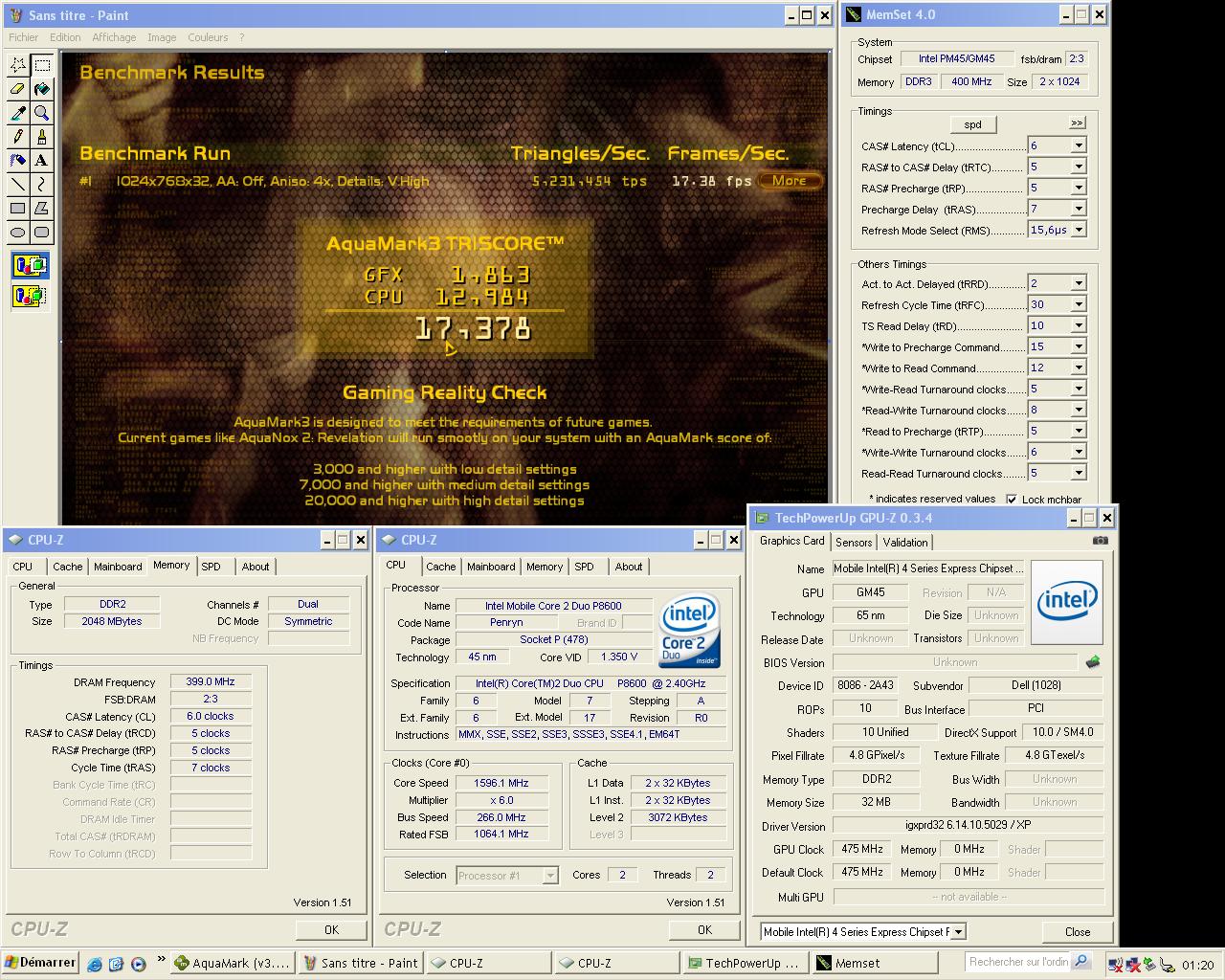Open the TS Read Delay (tRD) dropdown
The width and height of the screenshot is (1225, 980).
point(1079,325)
